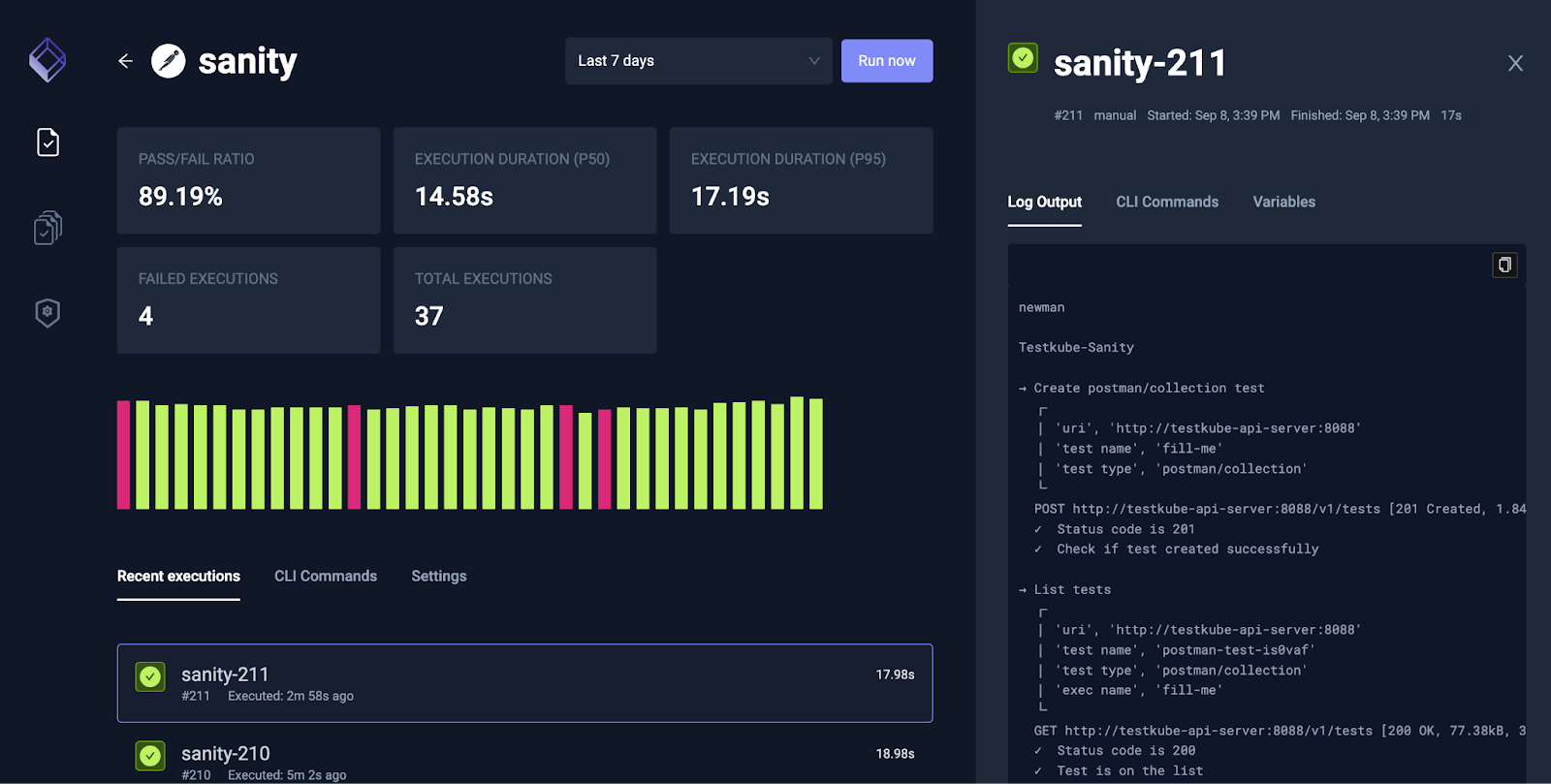Click the first pink failed execution bar
The image size is (1551, 784).
pos(123,455)
